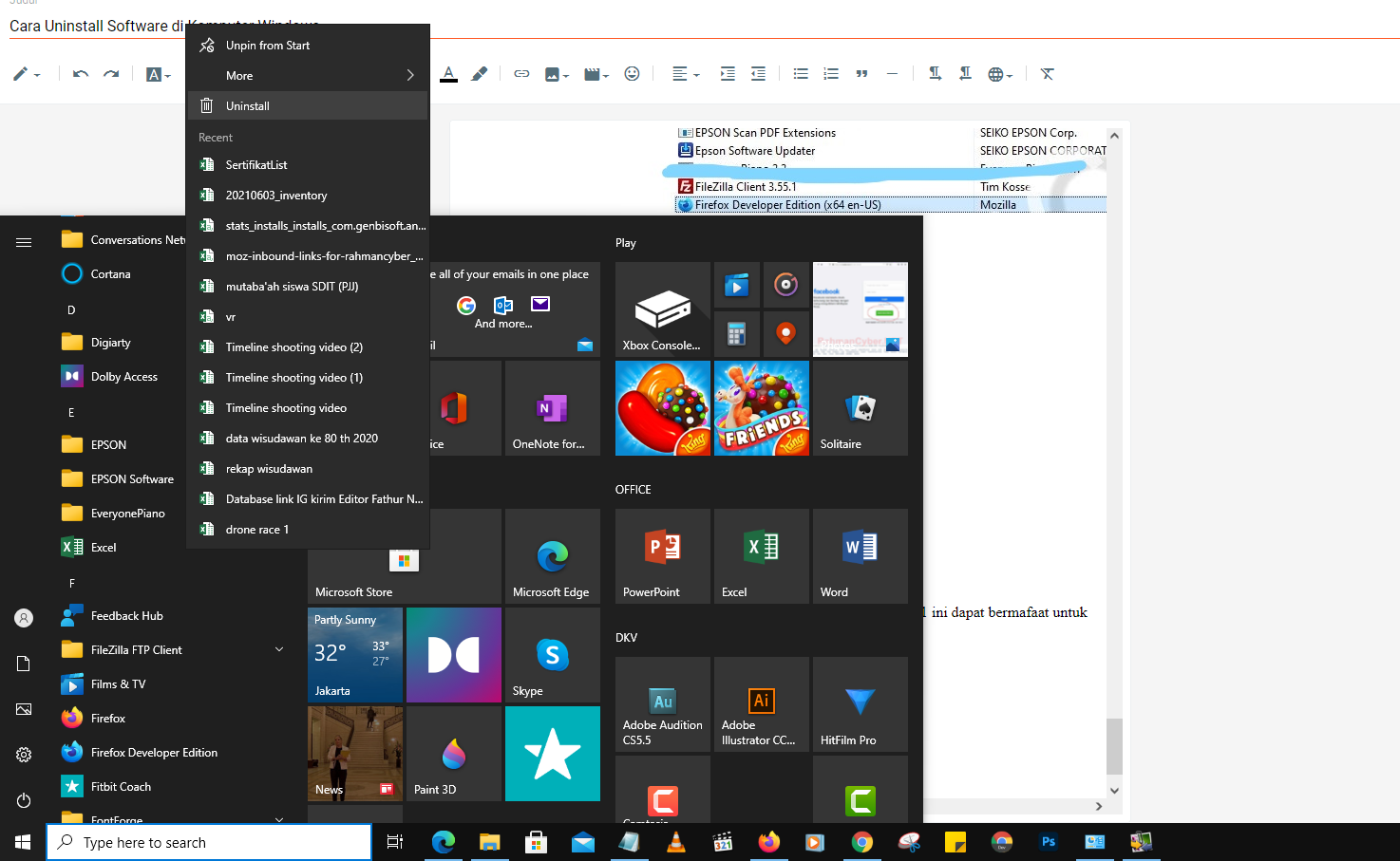Open Settings gear in Start rail
This screenshot has width=1400, height=861.
[x=24, y=755]
